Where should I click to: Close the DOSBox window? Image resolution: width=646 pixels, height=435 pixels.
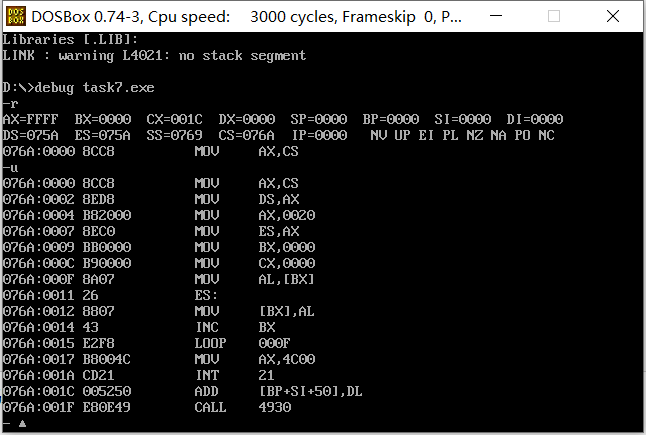click(x=613, y=16)
